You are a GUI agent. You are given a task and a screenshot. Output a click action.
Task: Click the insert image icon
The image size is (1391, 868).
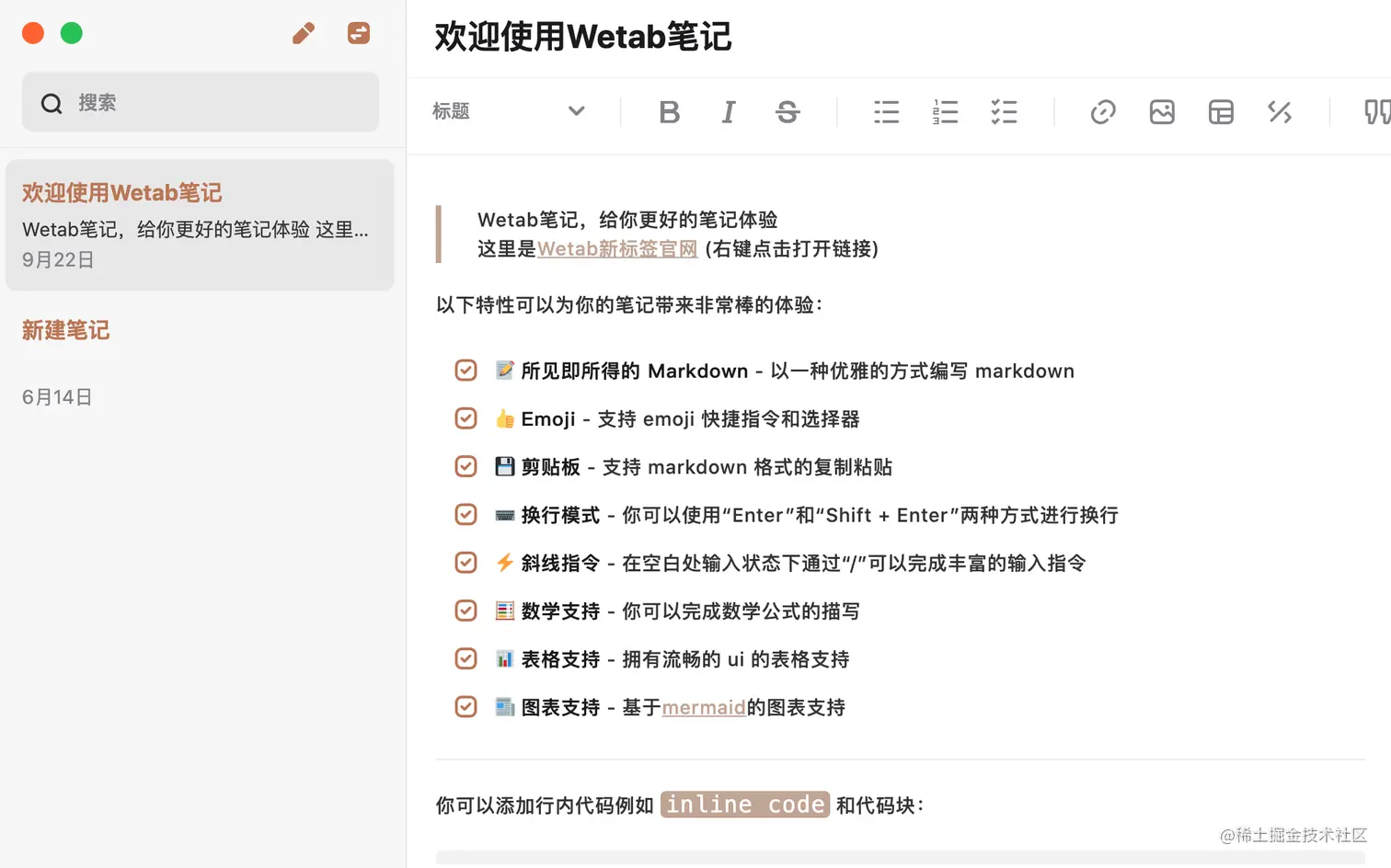click(1162, 112)
